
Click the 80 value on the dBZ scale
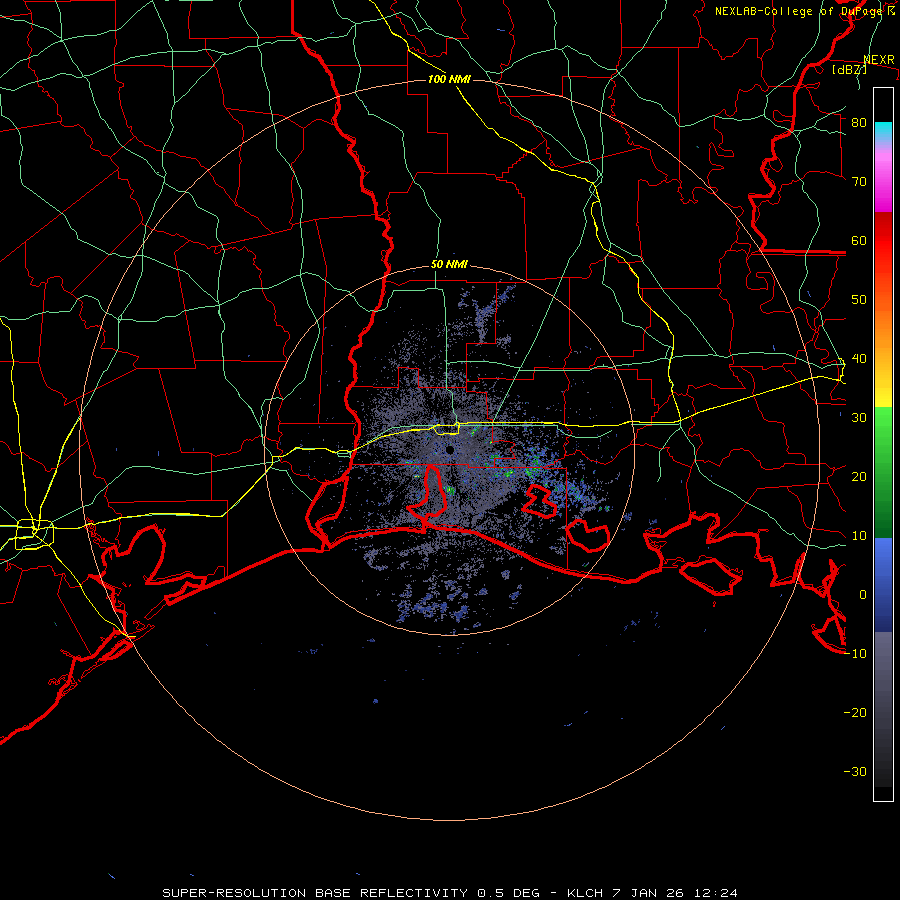pos(859,123)
